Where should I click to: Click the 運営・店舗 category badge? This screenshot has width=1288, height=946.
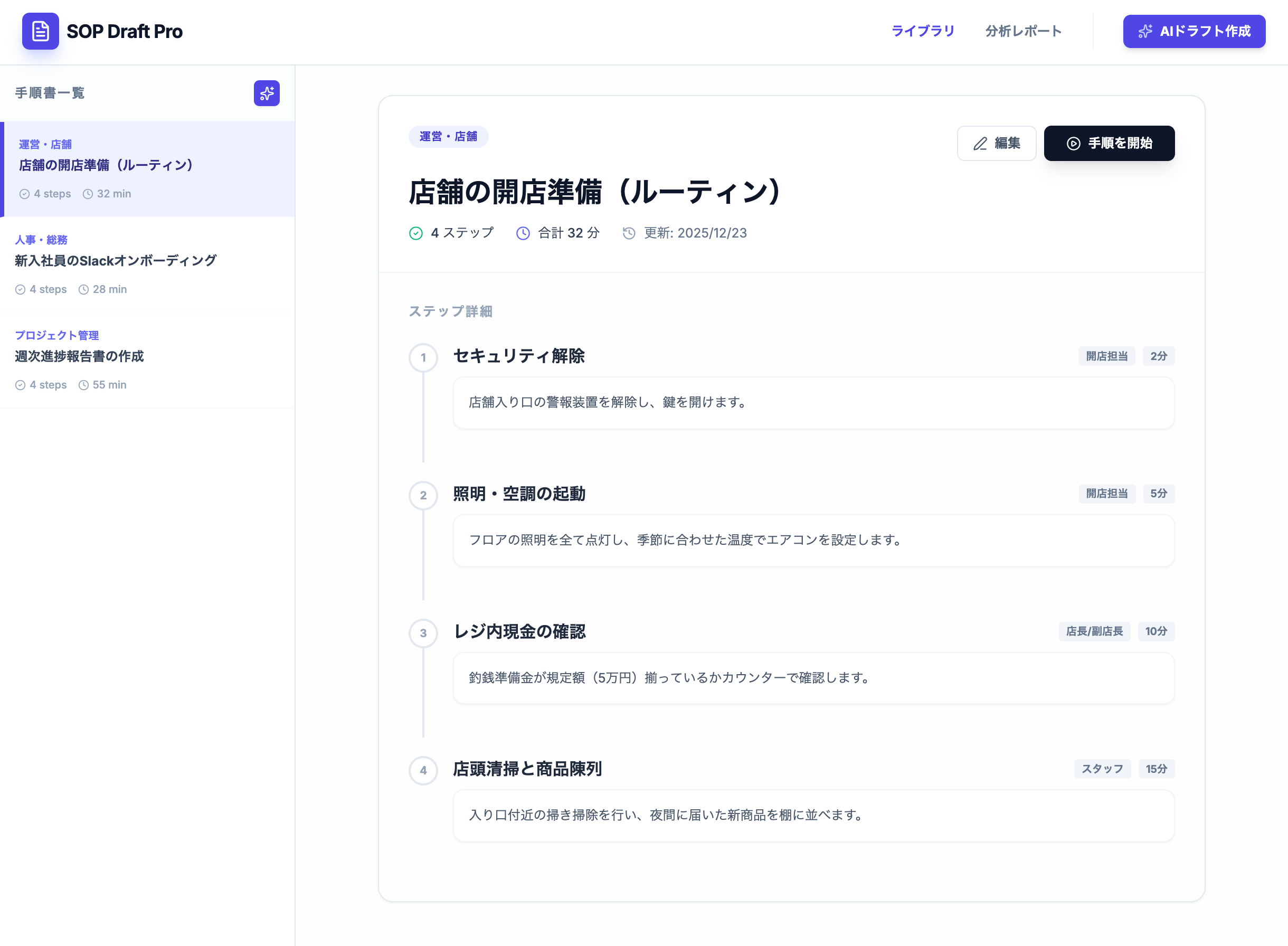pyautogui.click(x=448, y=136)
